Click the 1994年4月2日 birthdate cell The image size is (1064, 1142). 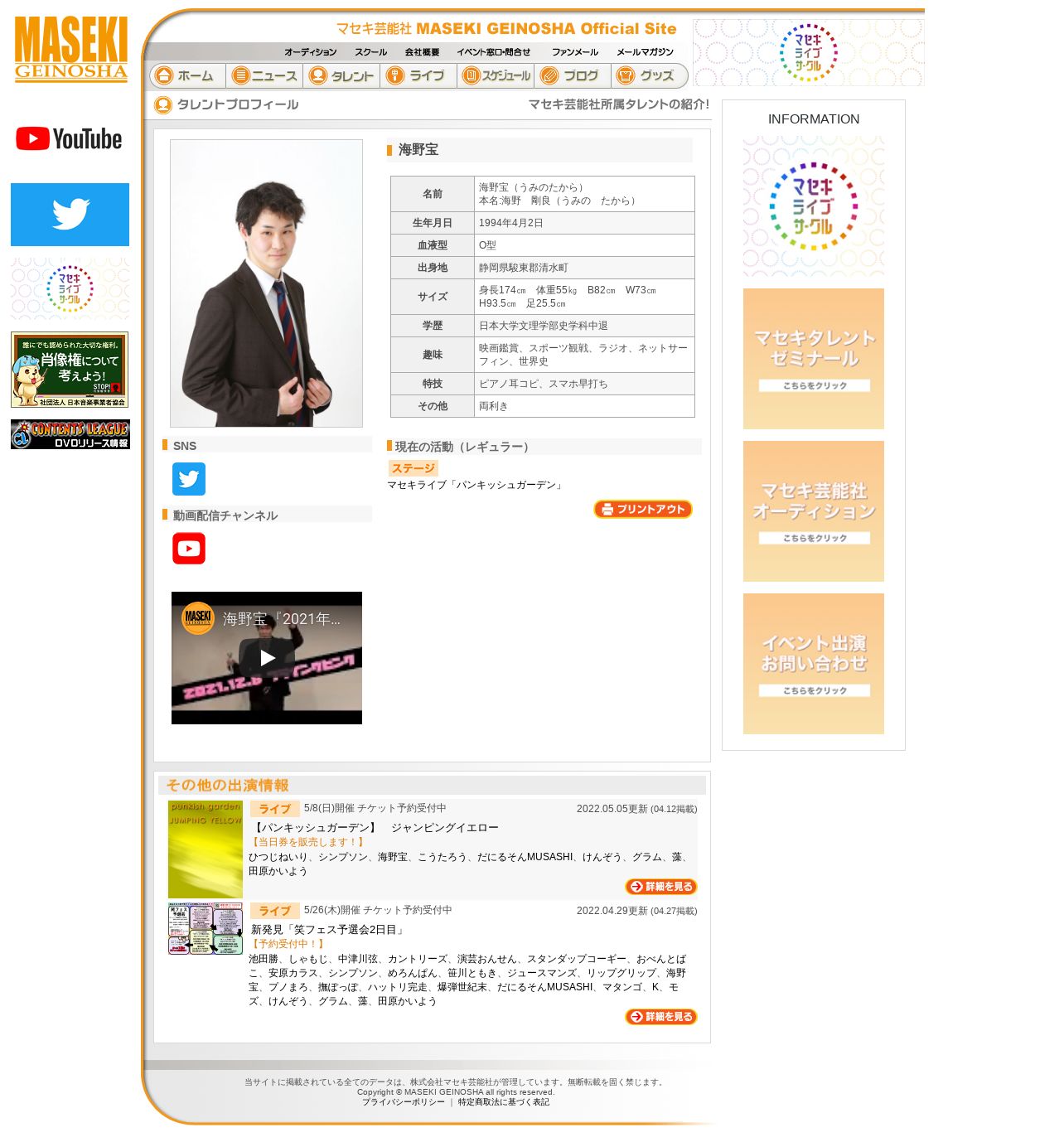point(584,223)
